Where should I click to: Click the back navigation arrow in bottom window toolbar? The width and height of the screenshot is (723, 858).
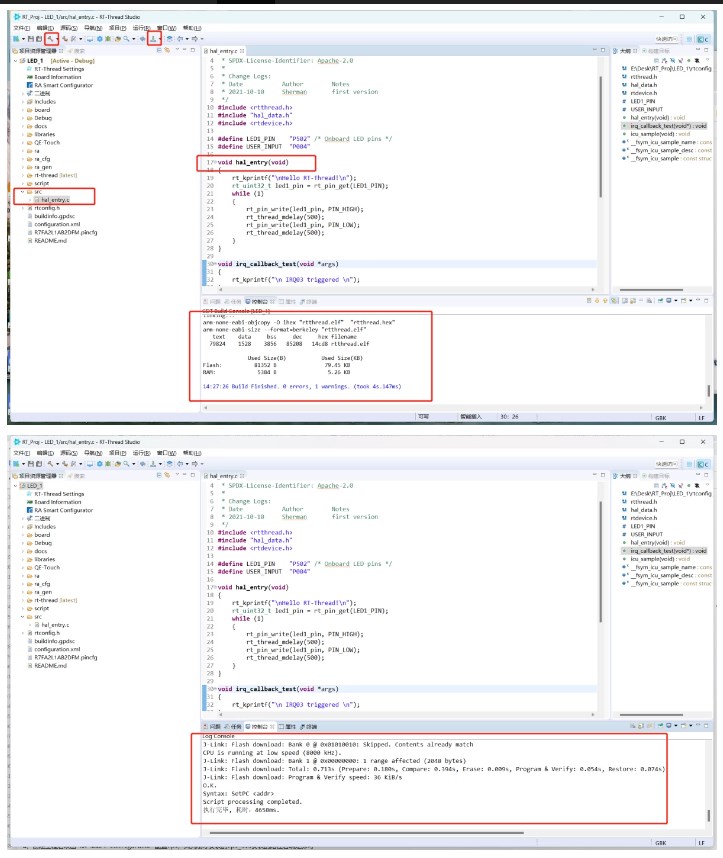coord(180,463)
